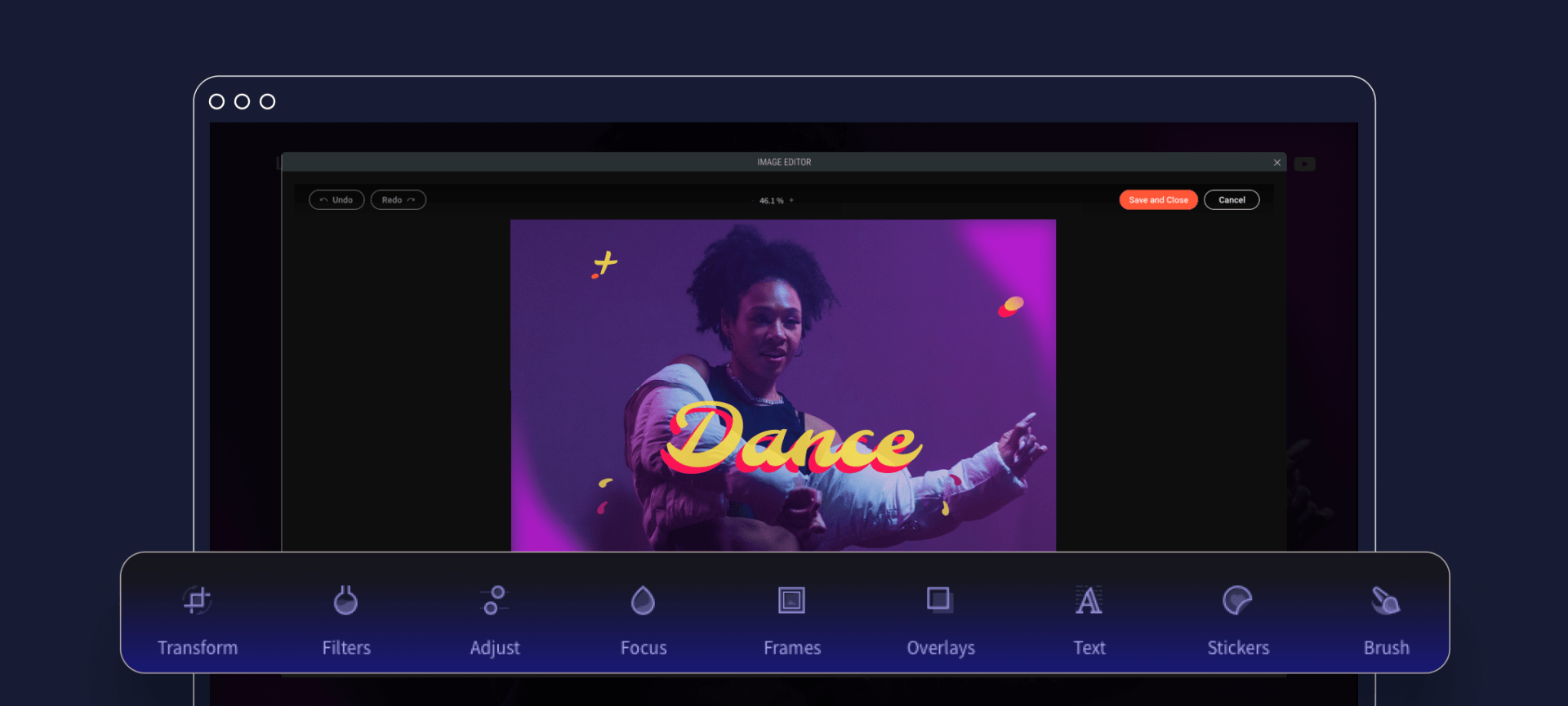The image size is (1568, 706).
Task: Click the Undo button
Action: (x=336, y=200)
